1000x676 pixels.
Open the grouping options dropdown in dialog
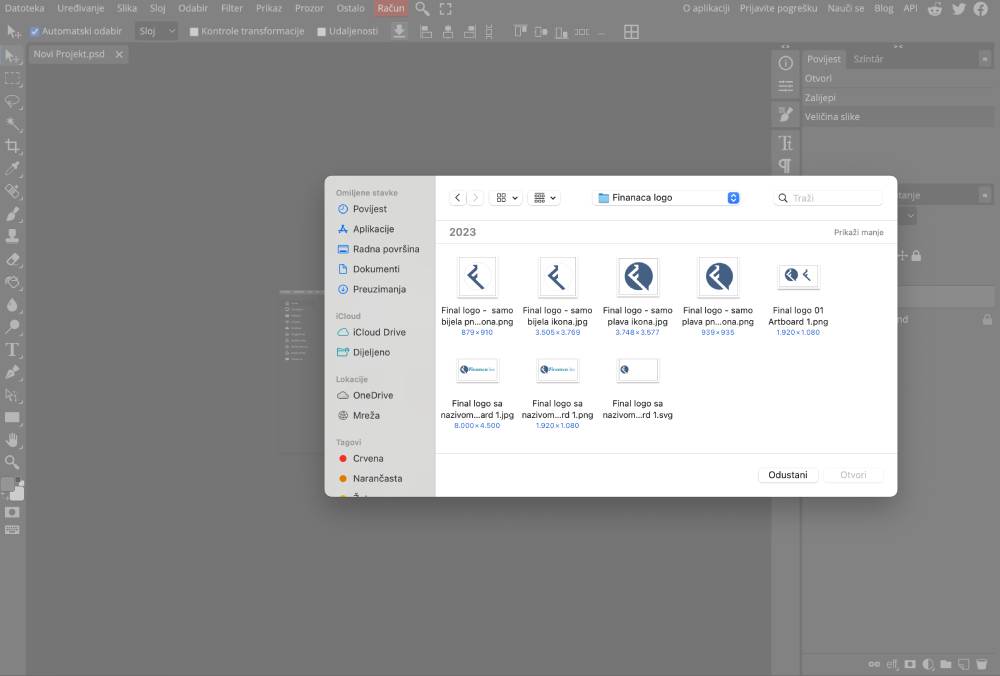[544, 198]
